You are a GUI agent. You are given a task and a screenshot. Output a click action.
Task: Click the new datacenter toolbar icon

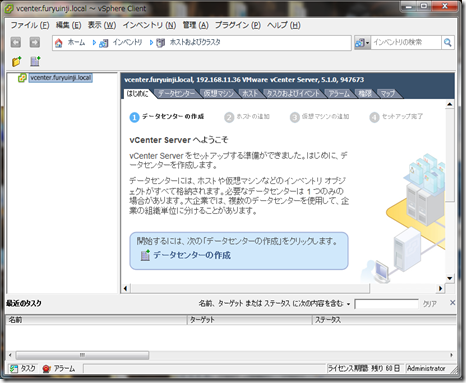(x=35, y=61)
